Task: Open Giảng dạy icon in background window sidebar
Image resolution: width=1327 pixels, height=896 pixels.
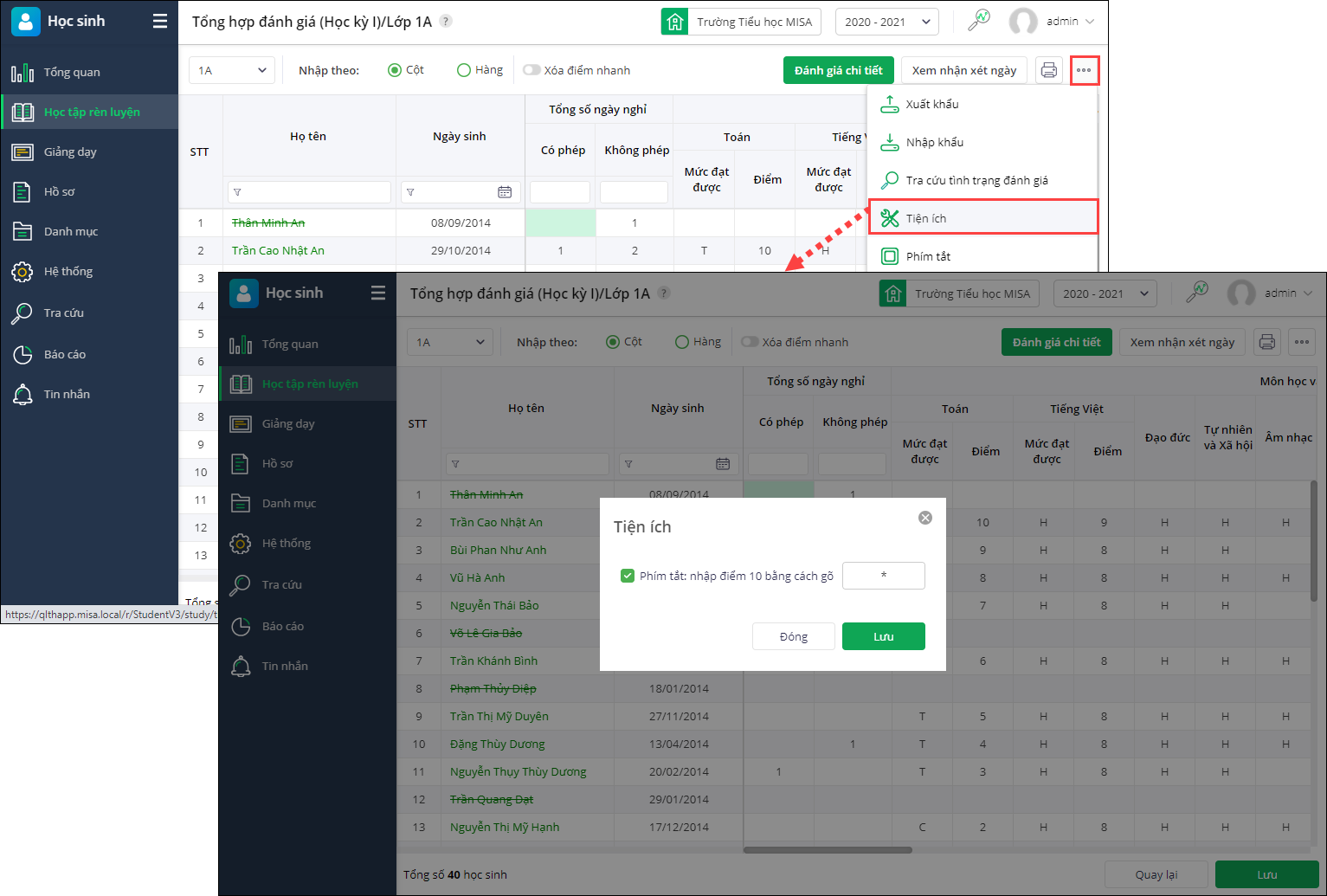Action: 23,152
